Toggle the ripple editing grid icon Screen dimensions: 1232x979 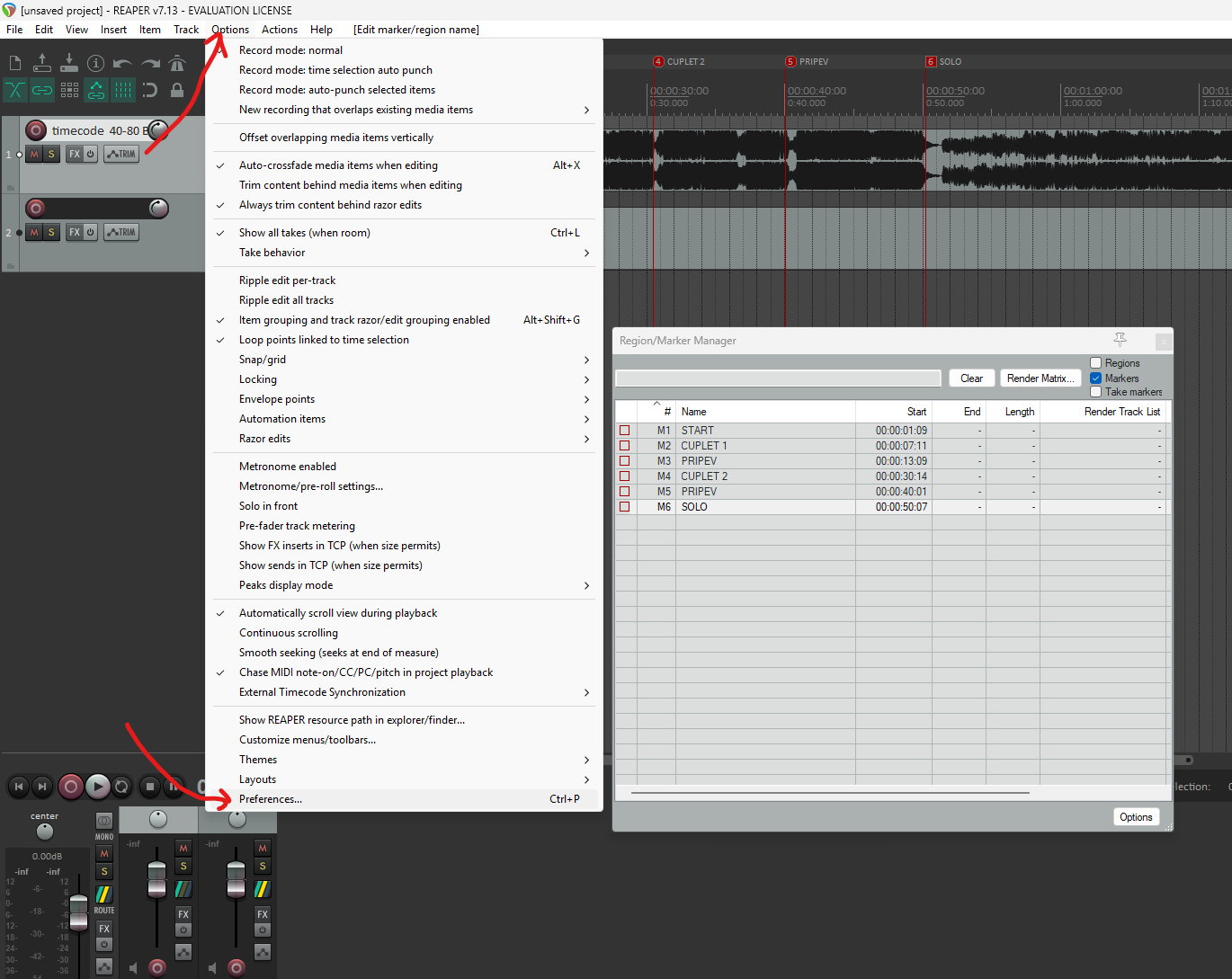(69, 90)
